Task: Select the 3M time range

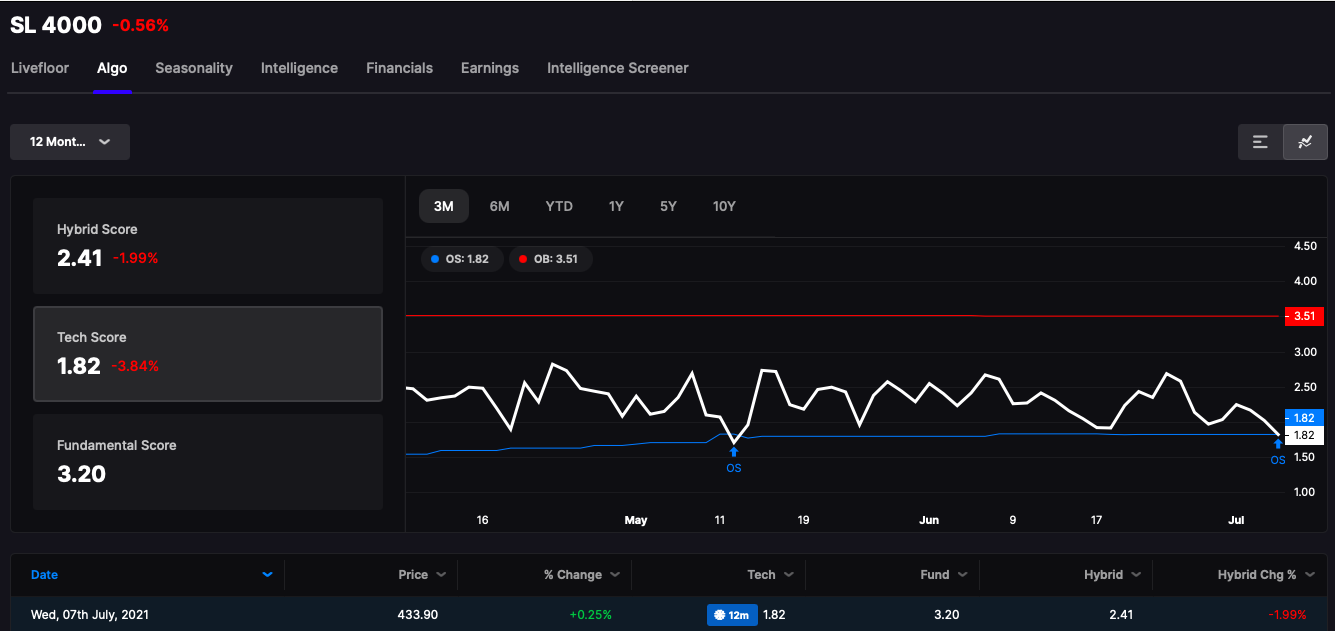Action: click(x=444, y=206)
